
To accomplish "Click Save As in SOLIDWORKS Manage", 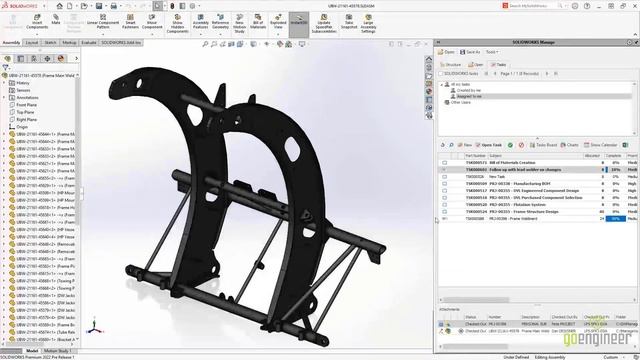I will tap(470, 52).
